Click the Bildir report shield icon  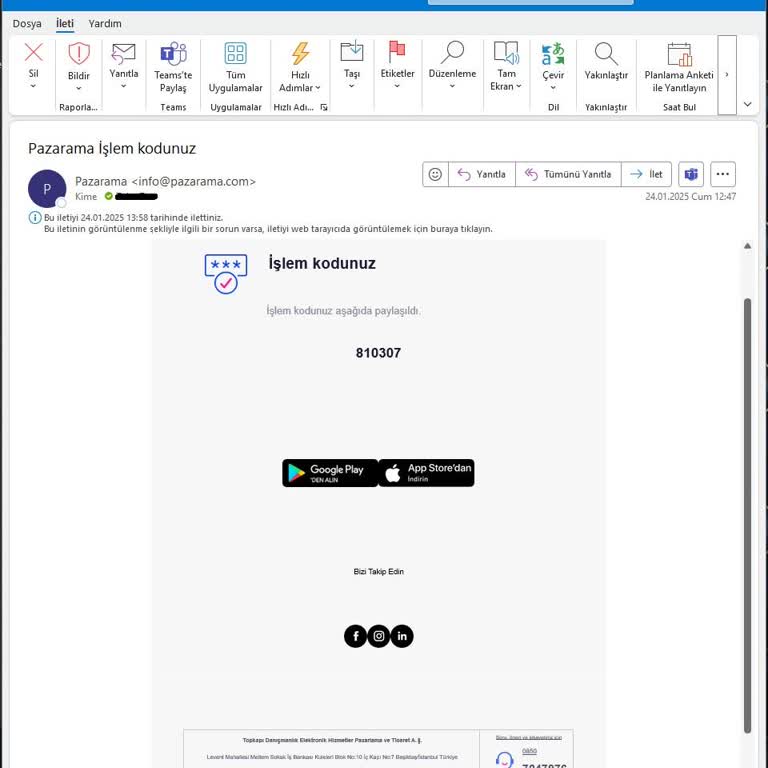pyautogui.click(x=79, y=53)
